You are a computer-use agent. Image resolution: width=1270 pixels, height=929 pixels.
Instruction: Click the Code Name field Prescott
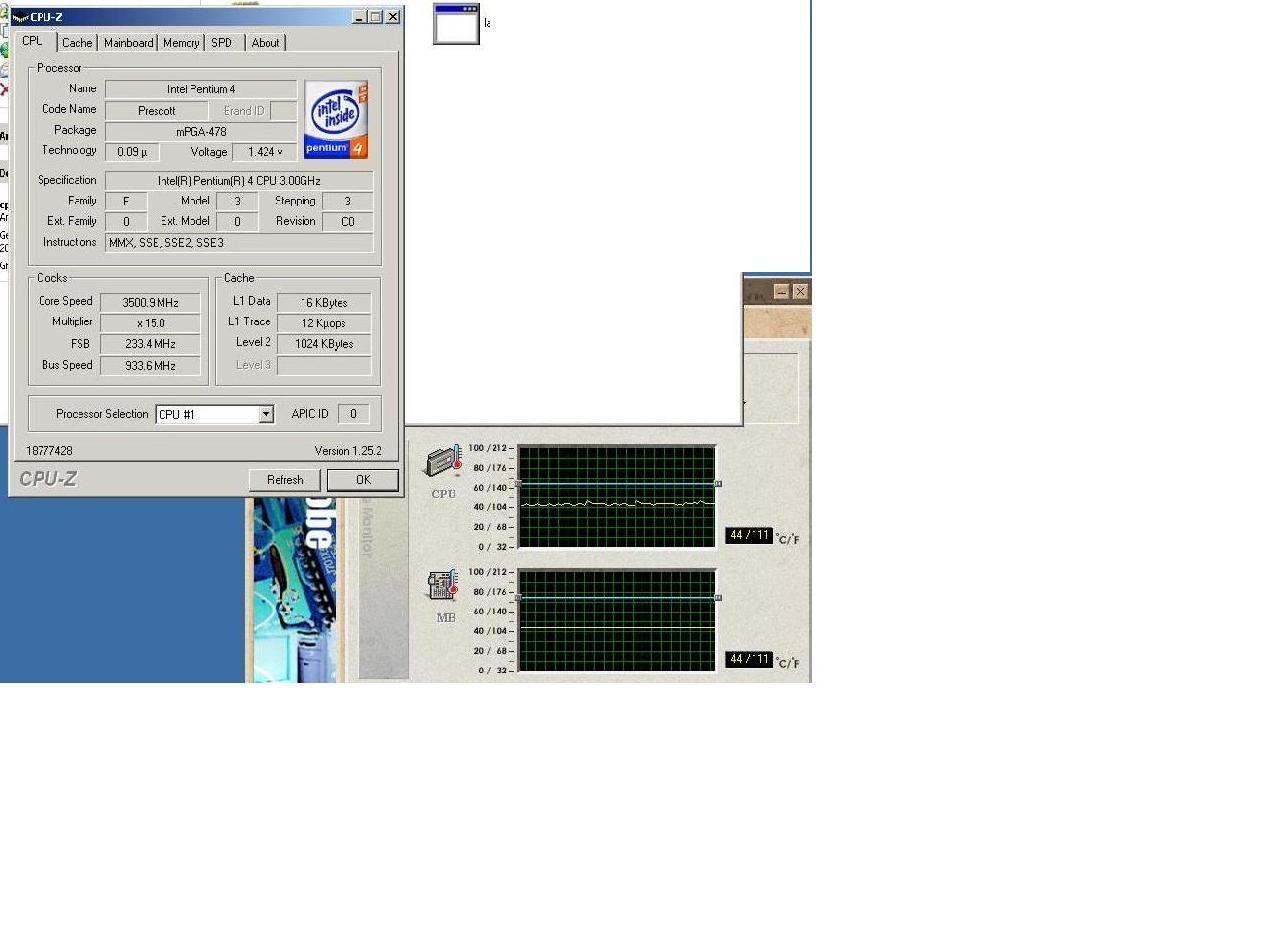click(x=156, y=111)
